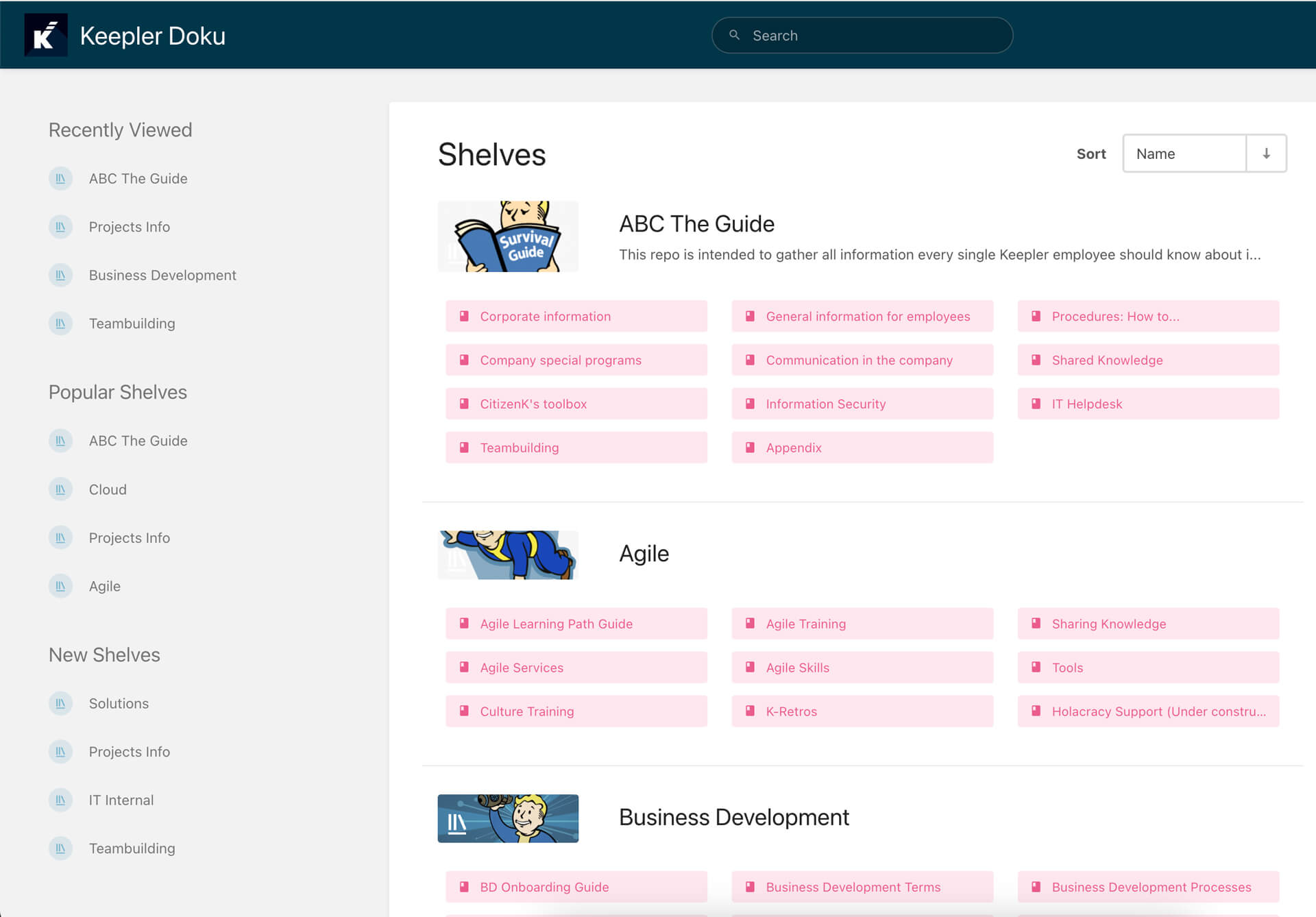Click book icon on Tools
This screenshot has height=917, width=1316.
[1036, 668]
